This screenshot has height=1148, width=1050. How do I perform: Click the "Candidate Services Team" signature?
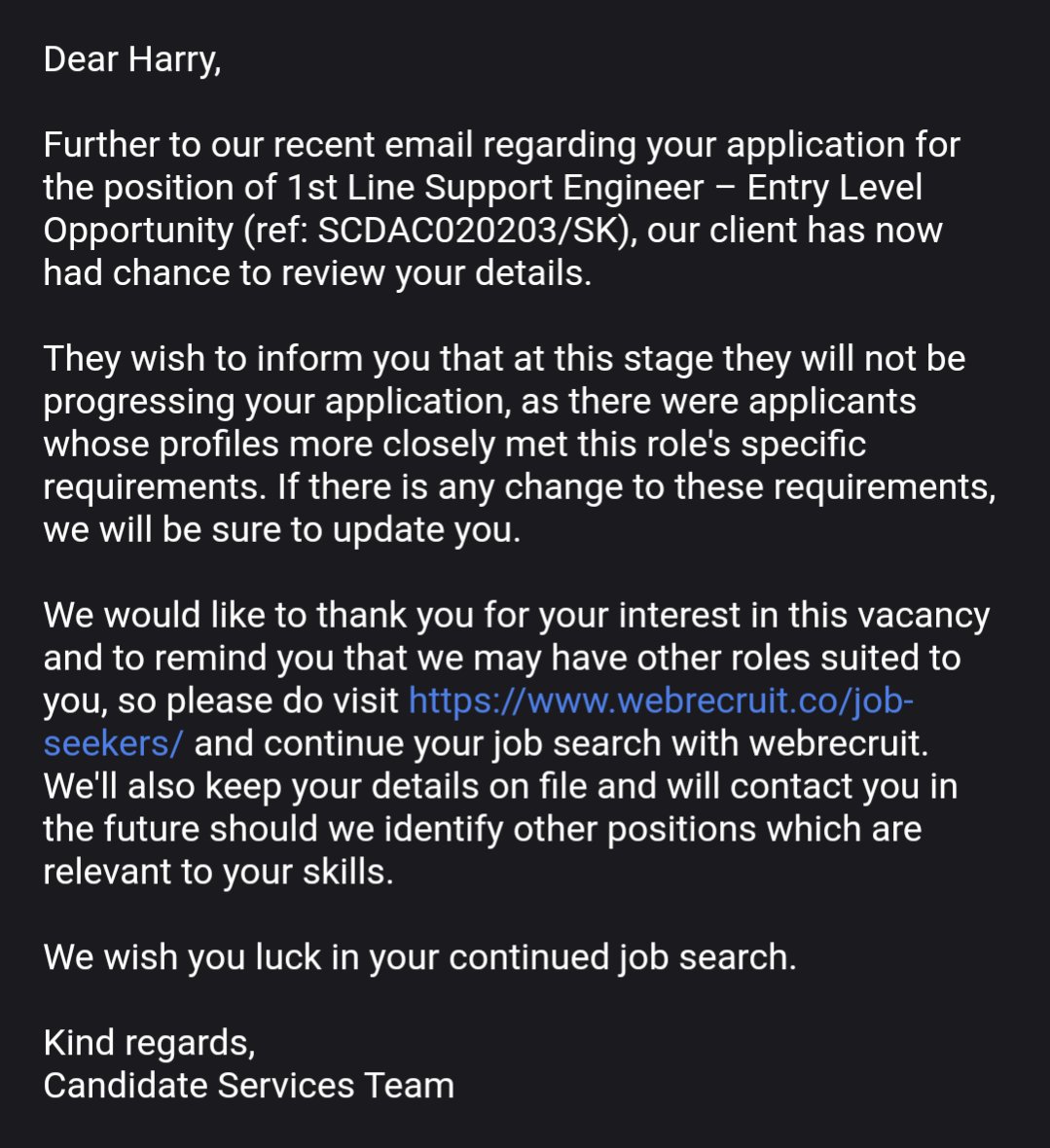pos(248,1086)
